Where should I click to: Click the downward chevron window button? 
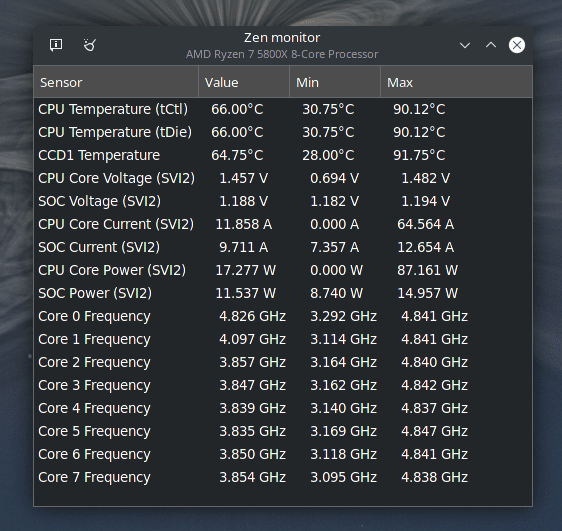click(x=465, y=45)
